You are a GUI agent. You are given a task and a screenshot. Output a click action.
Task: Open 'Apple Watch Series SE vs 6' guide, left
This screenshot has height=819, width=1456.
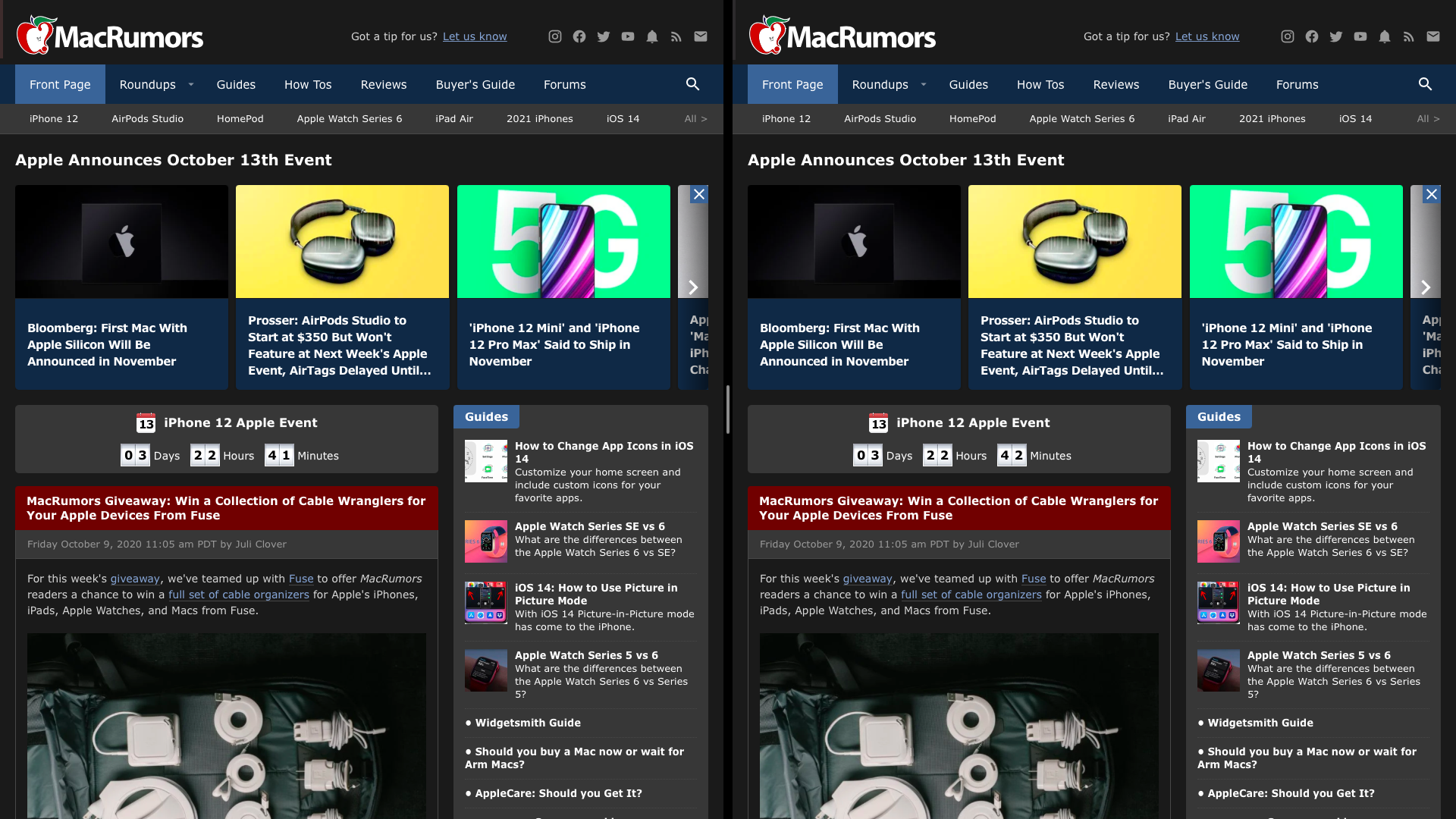point(590,526)
